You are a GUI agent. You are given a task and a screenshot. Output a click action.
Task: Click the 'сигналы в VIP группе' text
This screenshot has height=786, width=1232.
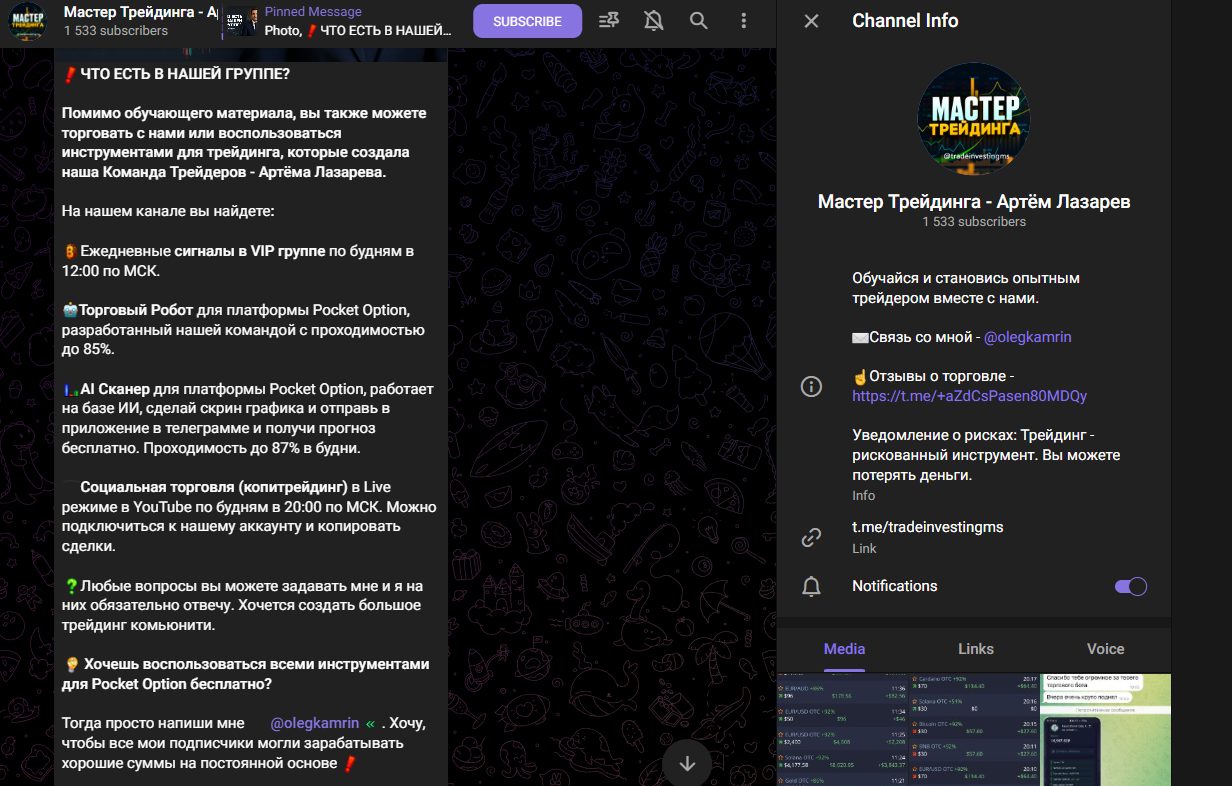pyautogui.click(x=250, y=250)
